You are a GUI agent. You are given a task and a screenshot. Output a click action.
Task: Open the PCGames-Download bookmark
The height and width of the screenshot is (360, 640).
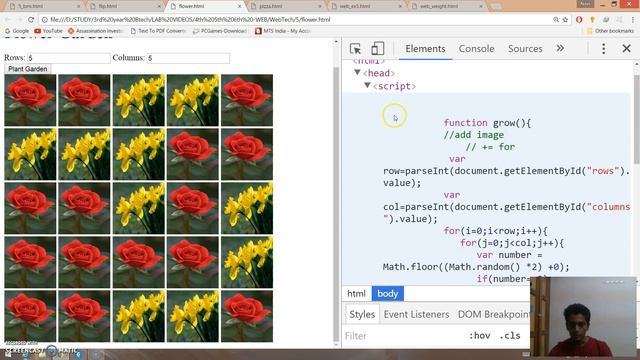coord(220,31)
